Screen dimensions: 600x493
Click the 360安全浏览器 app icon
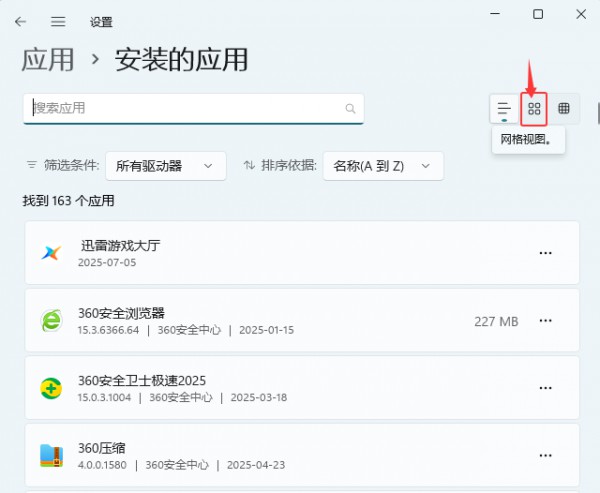(51, 320)
